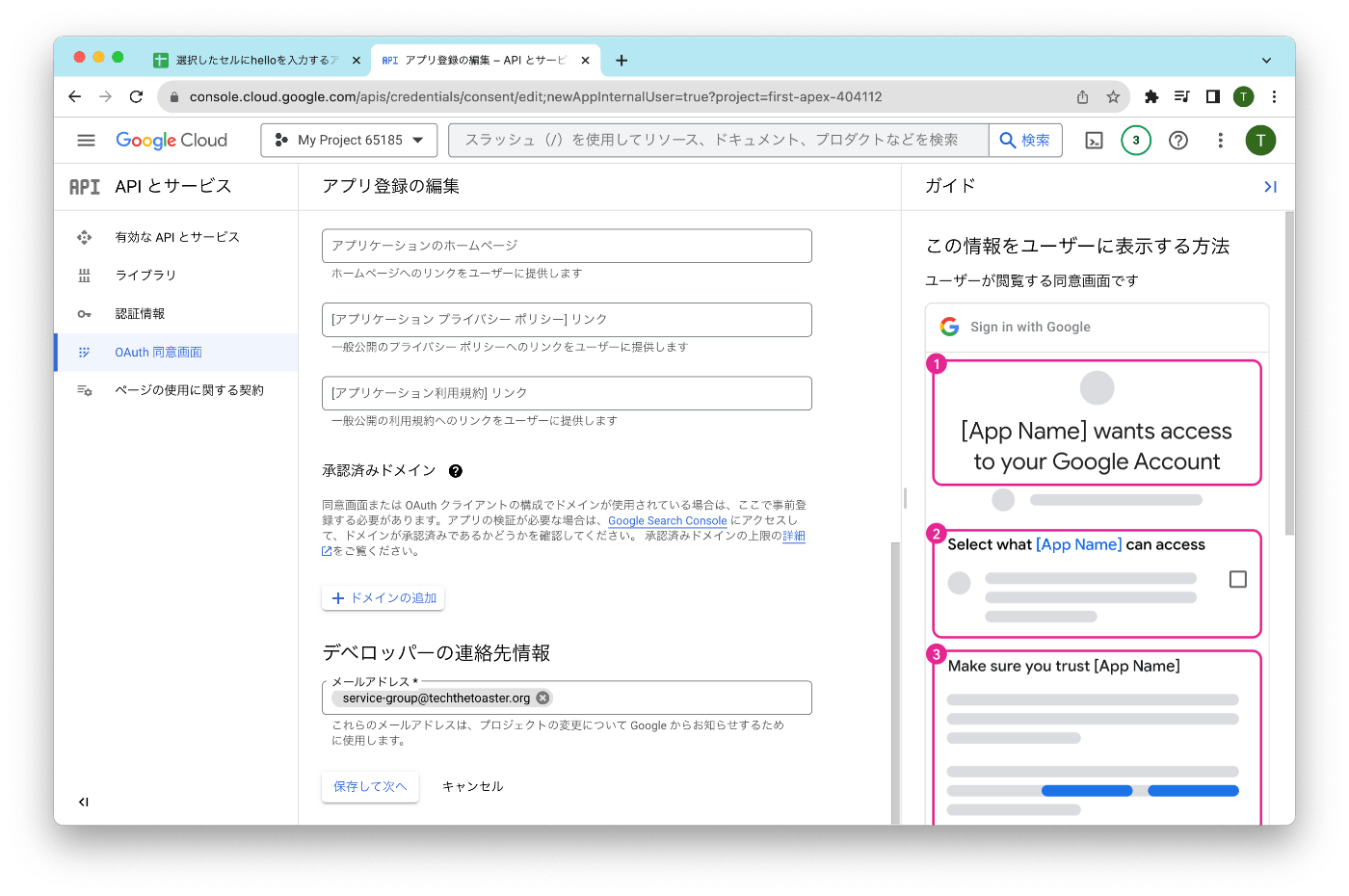Remove the service-group@techthetoaster.org email chip

[x=542, y=698]
